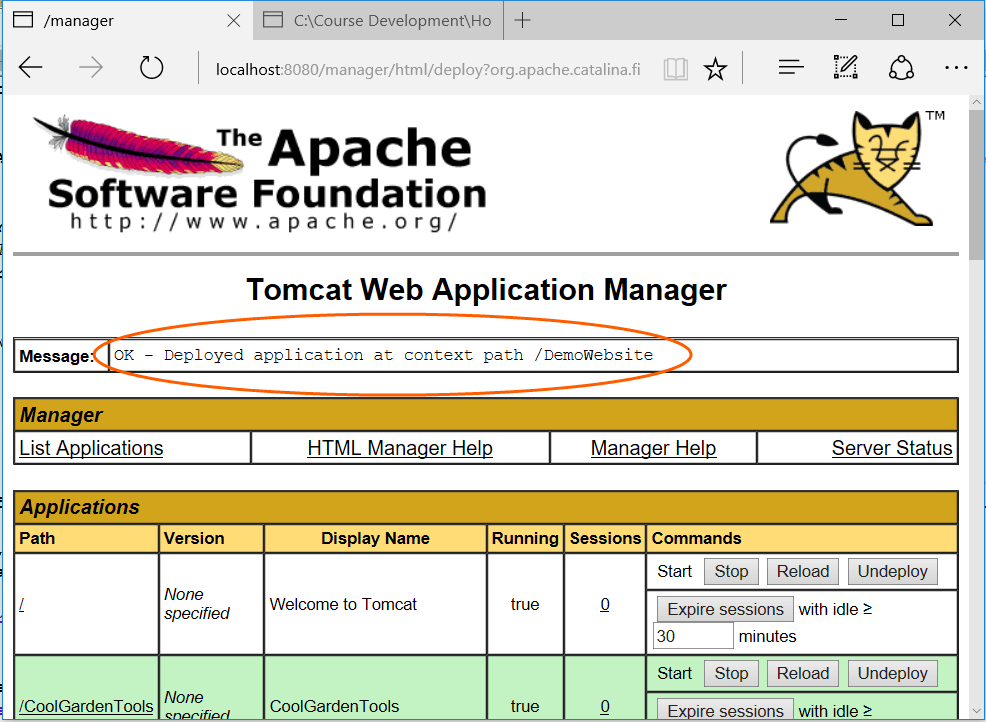The image size is (986, 722).
Task: Click the 'Tomcat Web Application Manager' heading
Action: pyautogui.click(x=486, y=290)
